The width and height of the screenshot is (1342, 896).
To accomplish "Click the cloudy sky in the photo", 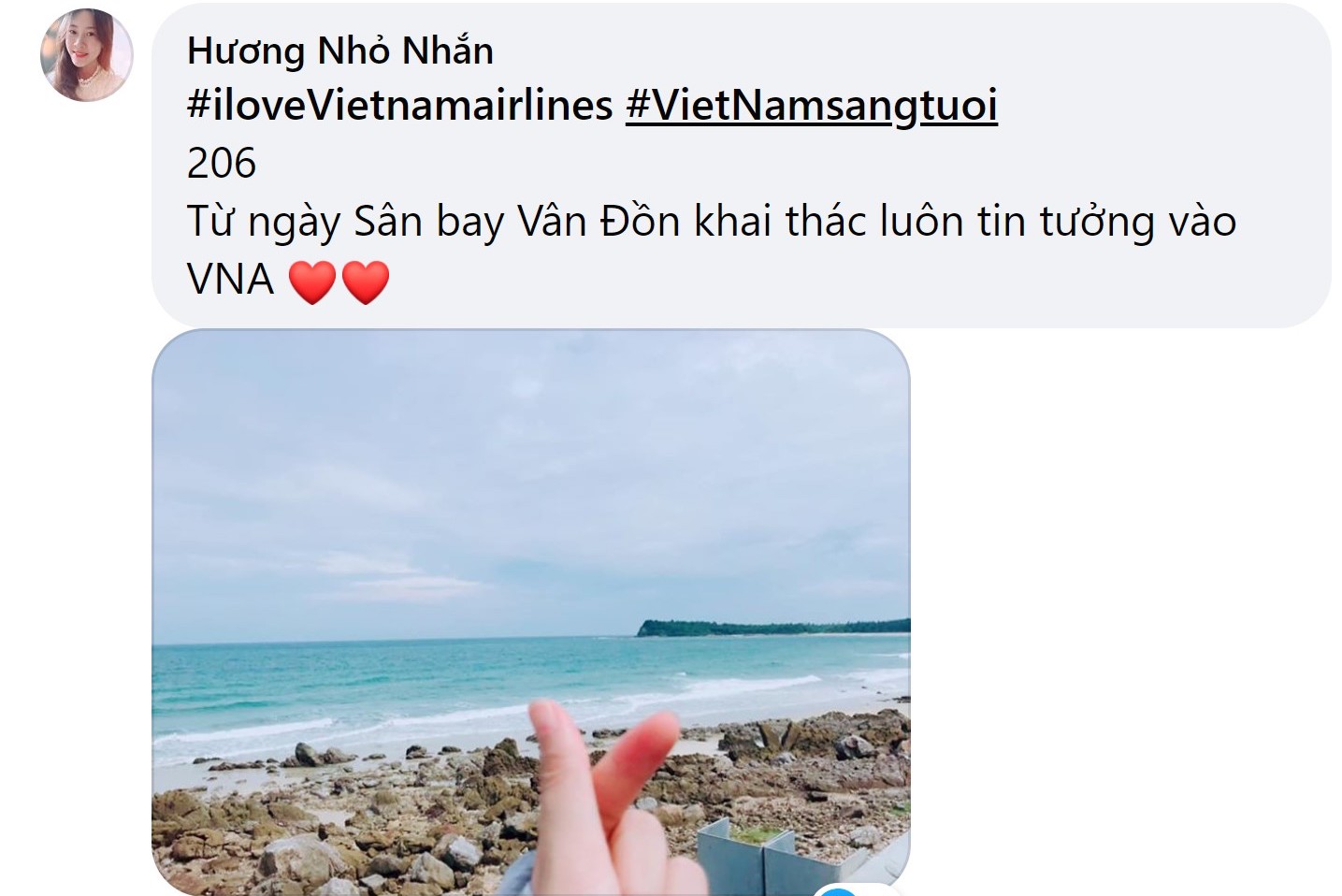I will 531,477.
